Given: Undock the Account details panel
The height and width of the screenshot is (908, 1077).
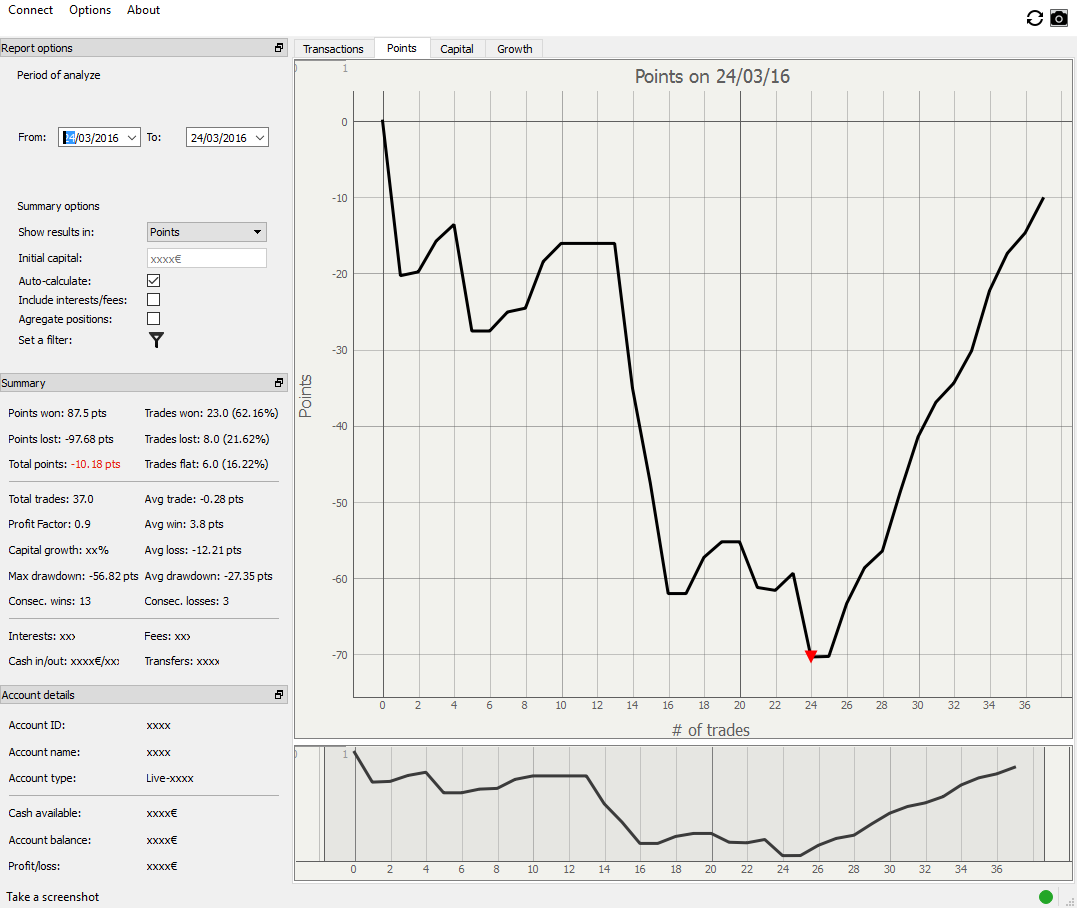Looking at the screenshot, I should coord(279,695).
